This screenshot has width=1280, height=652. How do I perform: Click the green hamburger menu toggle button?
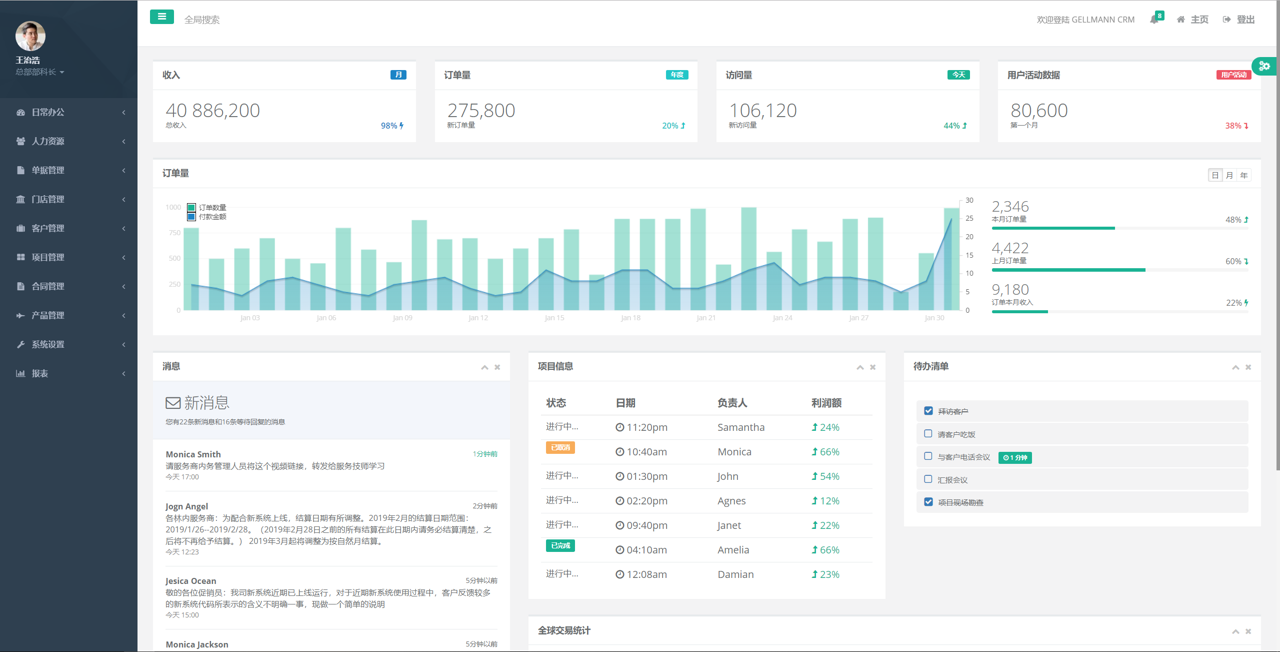(x=162, y=17)
